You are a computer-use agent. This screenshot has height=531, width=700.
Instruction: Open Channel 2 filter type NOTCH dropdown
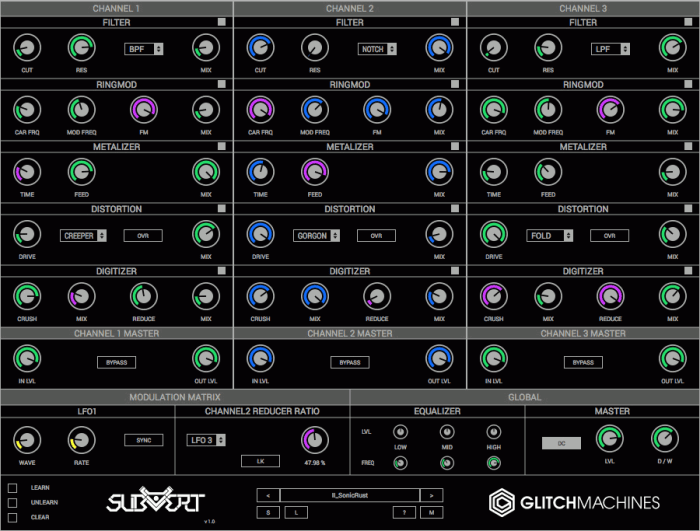pos(377,49)
